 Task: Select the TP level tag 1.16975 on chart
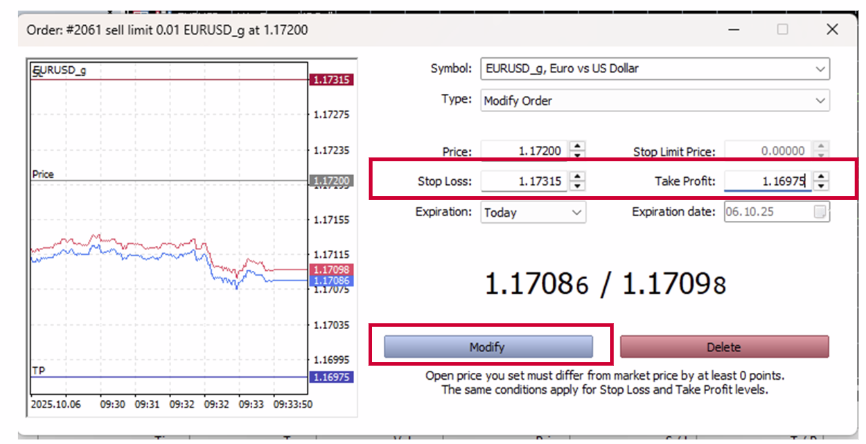331,378
